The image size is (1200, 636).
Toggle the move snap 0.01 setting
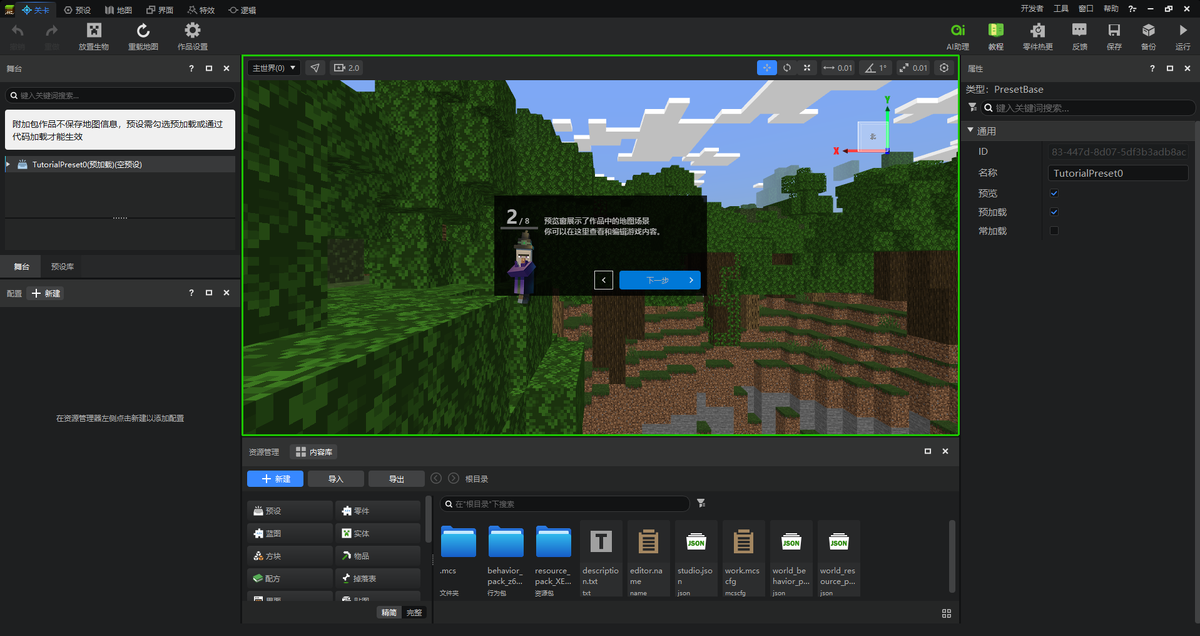[x=838, y=68]
